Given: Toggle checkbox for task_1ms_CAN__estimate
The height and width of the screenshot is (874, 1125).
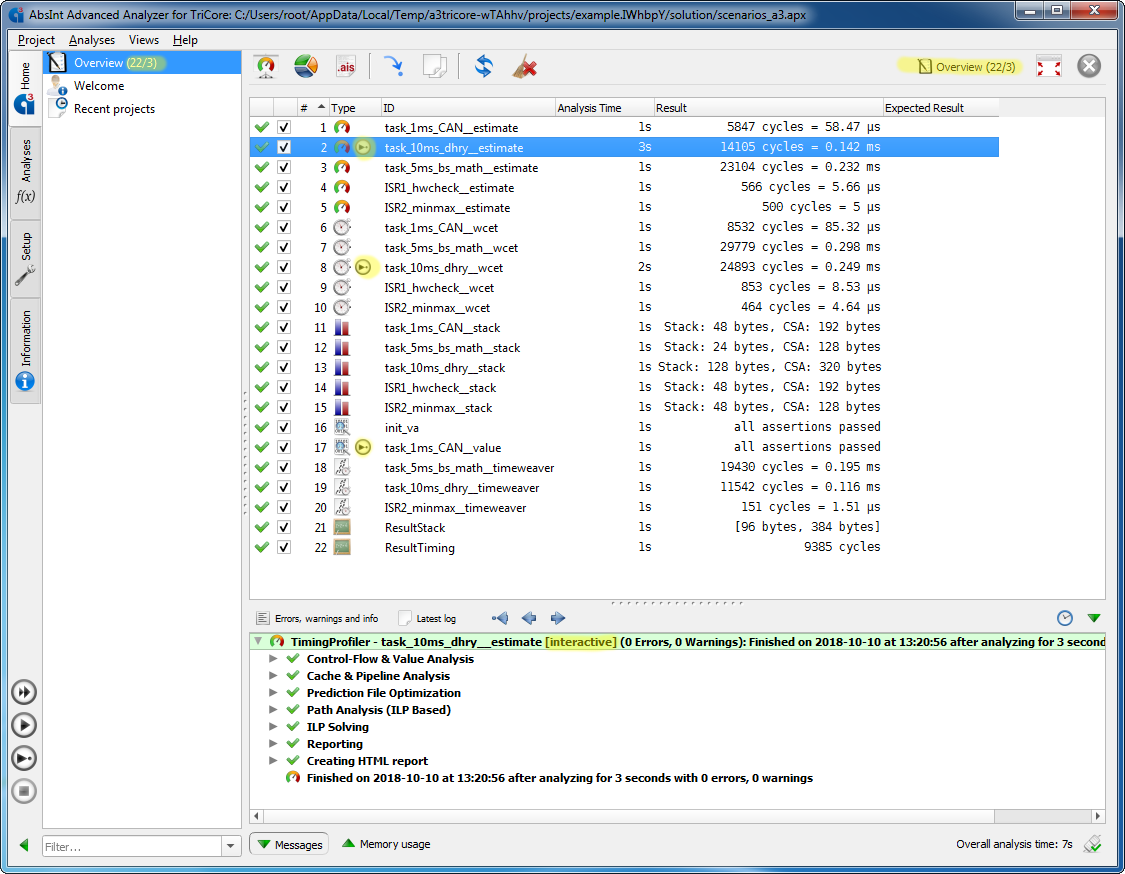Looking at the screenshot, I should pos(284,128).
